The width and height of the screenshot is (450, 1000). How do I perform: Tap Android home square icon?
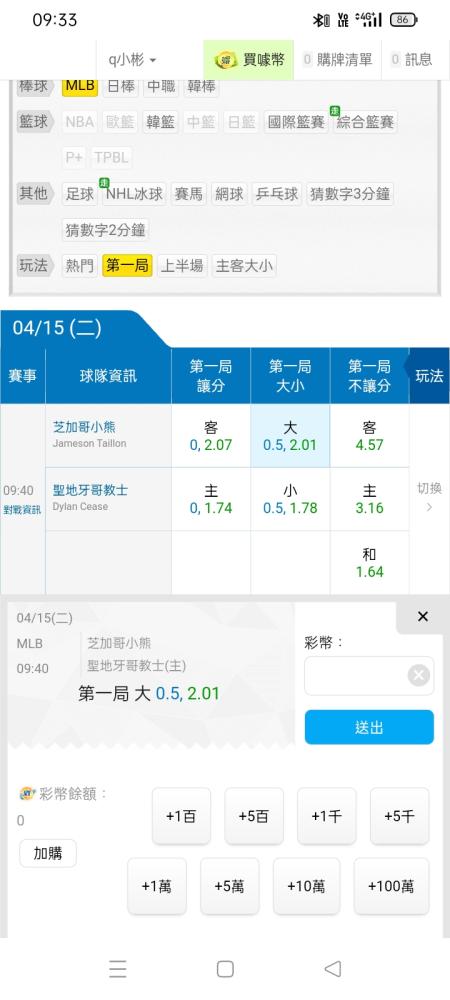225,969
